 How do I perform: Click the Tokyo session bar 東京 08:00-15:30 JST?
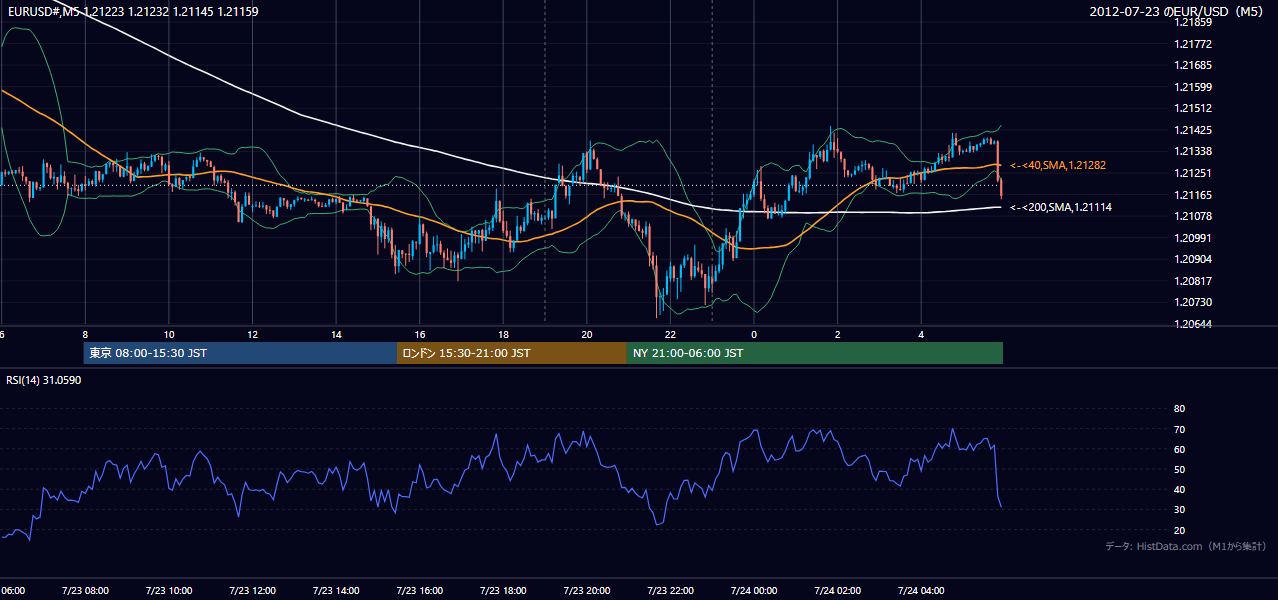click(240, 353)
